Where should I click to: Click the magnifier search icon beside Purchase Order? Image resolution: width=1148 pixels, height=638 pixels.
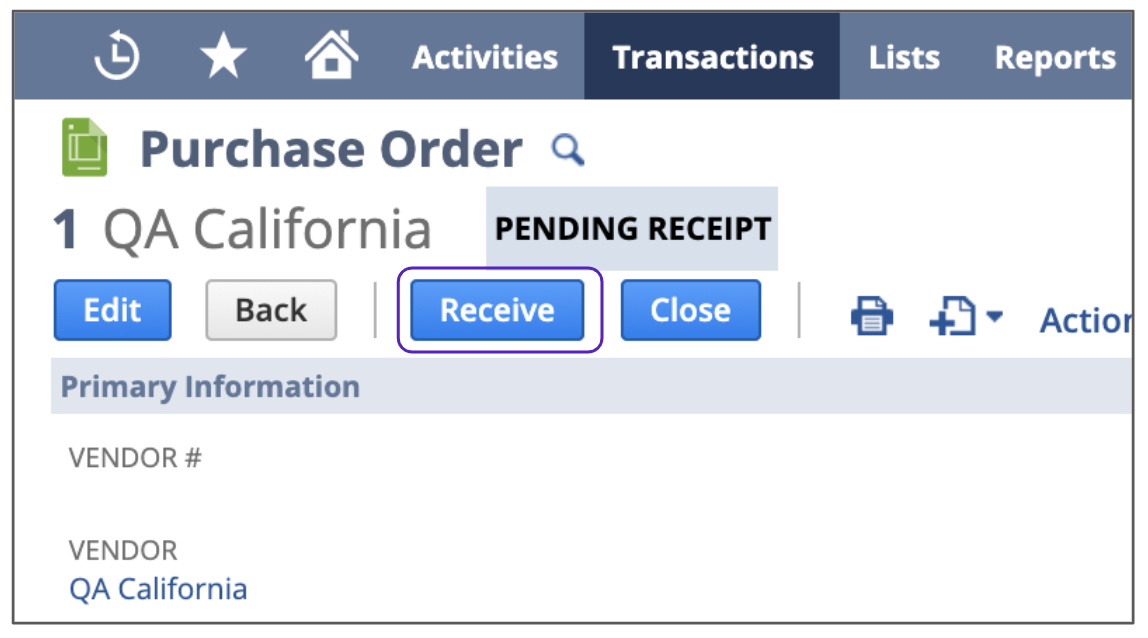pos(568,150)
